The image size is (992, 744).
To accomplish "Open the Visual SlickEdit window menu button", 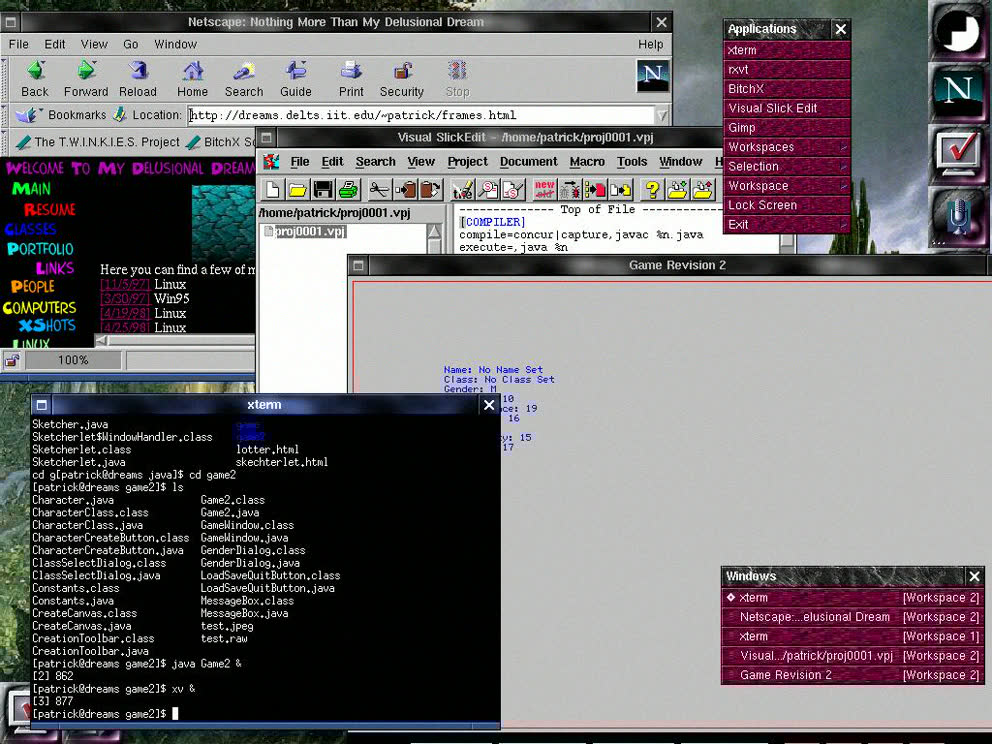I will (266, 137).
